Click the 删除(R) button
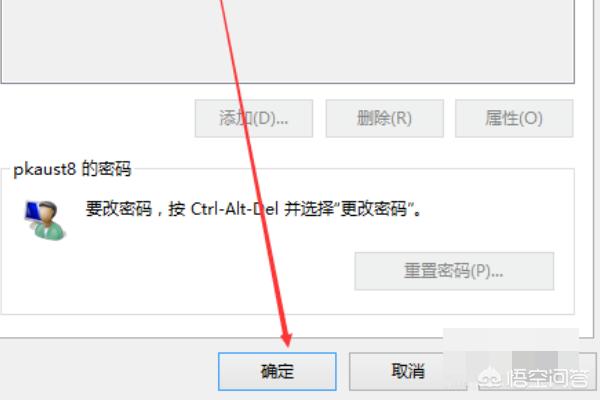Screen dimensions: 600x400 click(385, 118)
